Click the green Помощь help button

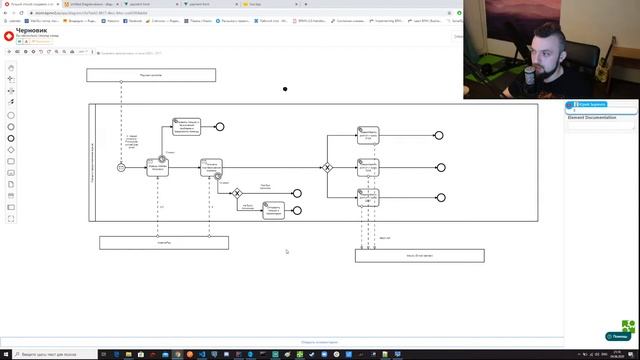(618, 336)
